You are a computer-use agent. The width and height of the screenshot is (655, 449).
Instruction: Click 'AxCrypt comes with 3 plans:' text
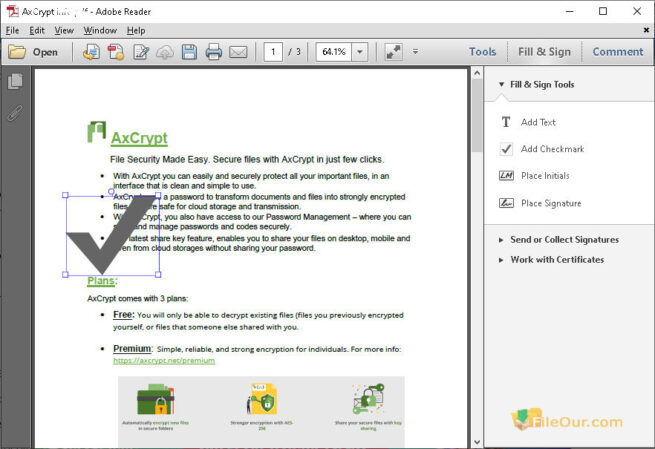coord(137,298)
